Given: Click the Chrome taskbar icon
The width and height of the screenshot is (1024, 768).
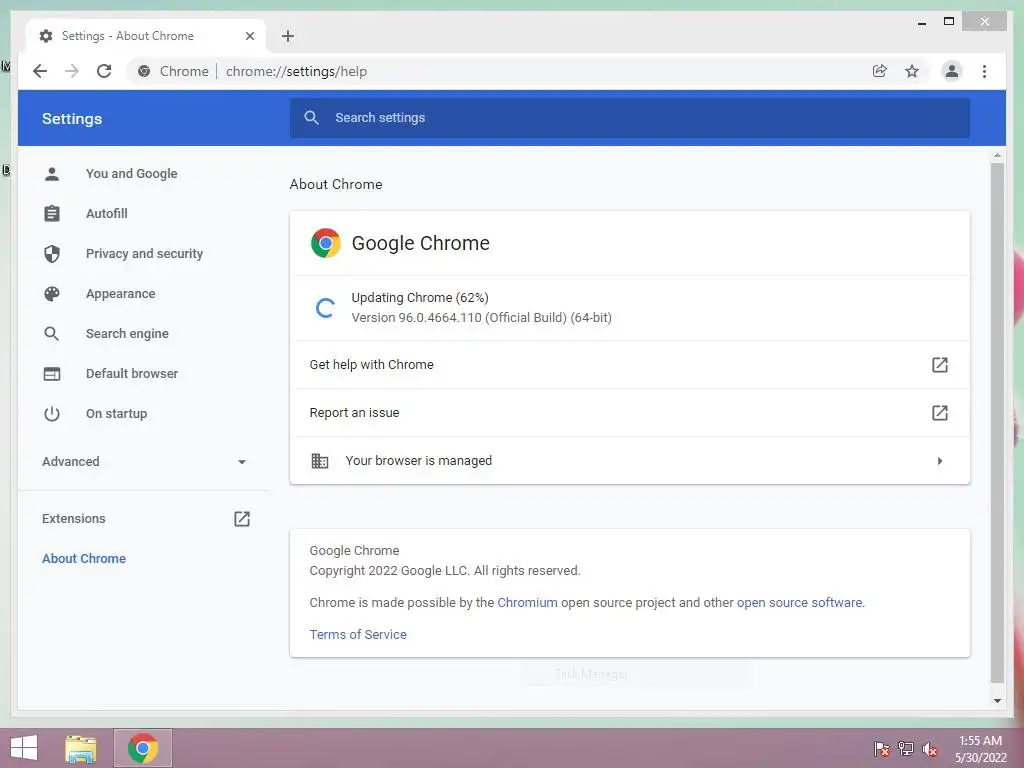Looking at the screenshot, I should pyautogui.click(x=143, y=748).
